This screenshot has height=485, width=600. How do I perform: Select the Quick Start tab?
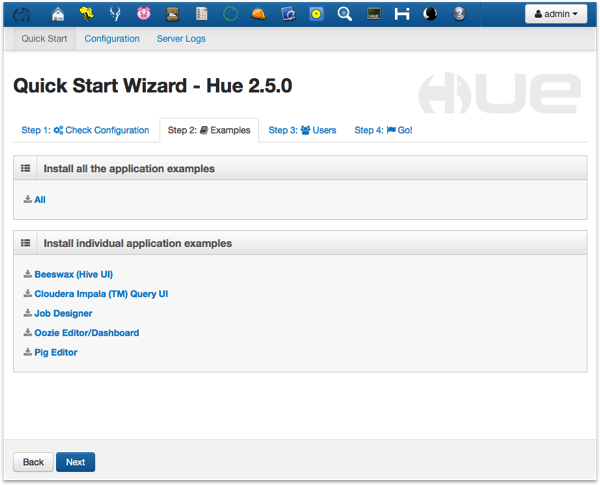tap(44, 39)
